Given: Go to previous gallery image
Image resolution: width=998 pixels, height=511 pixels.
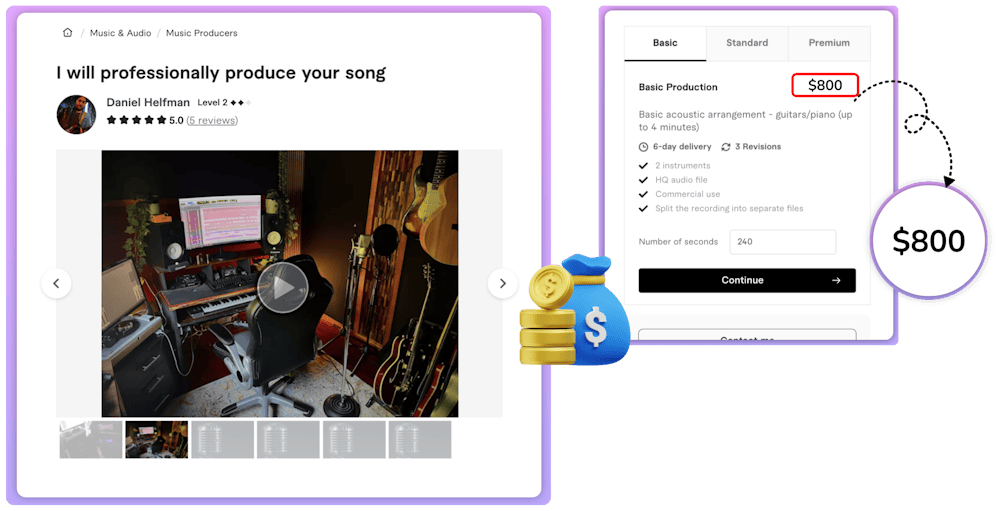Looking at the screenshot, I should coord(56,283).
